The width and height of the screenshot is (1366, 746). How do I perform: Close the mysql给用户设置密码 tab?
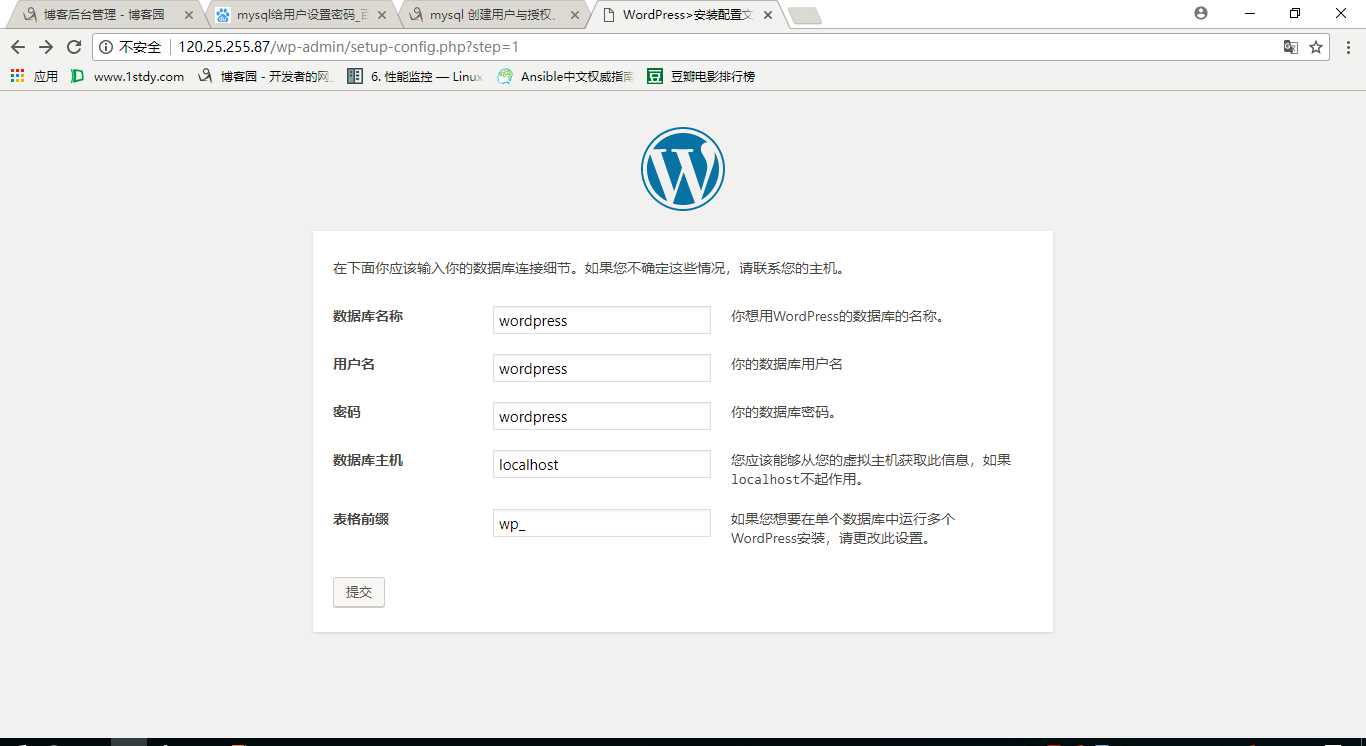[x=382, y=15]
